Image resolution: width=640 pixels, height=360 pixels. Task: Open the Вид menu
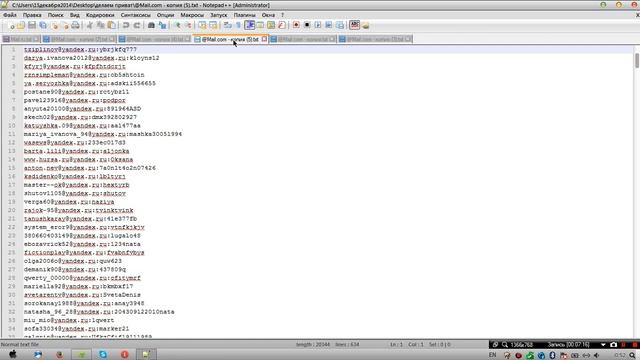click(x=75, y=15)
